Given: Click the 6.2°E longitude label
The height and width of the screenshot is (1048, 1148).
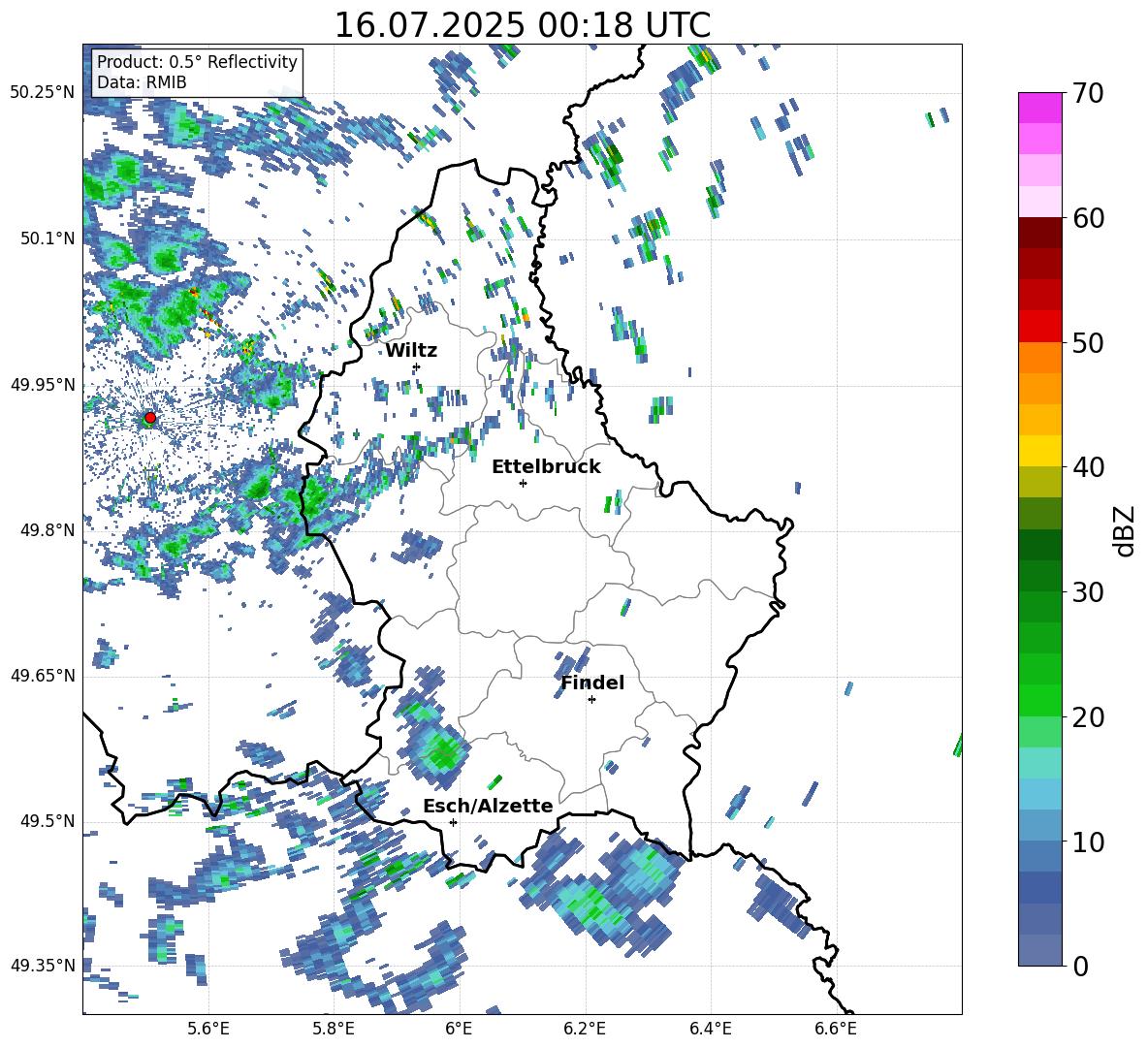Looking at the screenshot, I should coord(585,1030).
